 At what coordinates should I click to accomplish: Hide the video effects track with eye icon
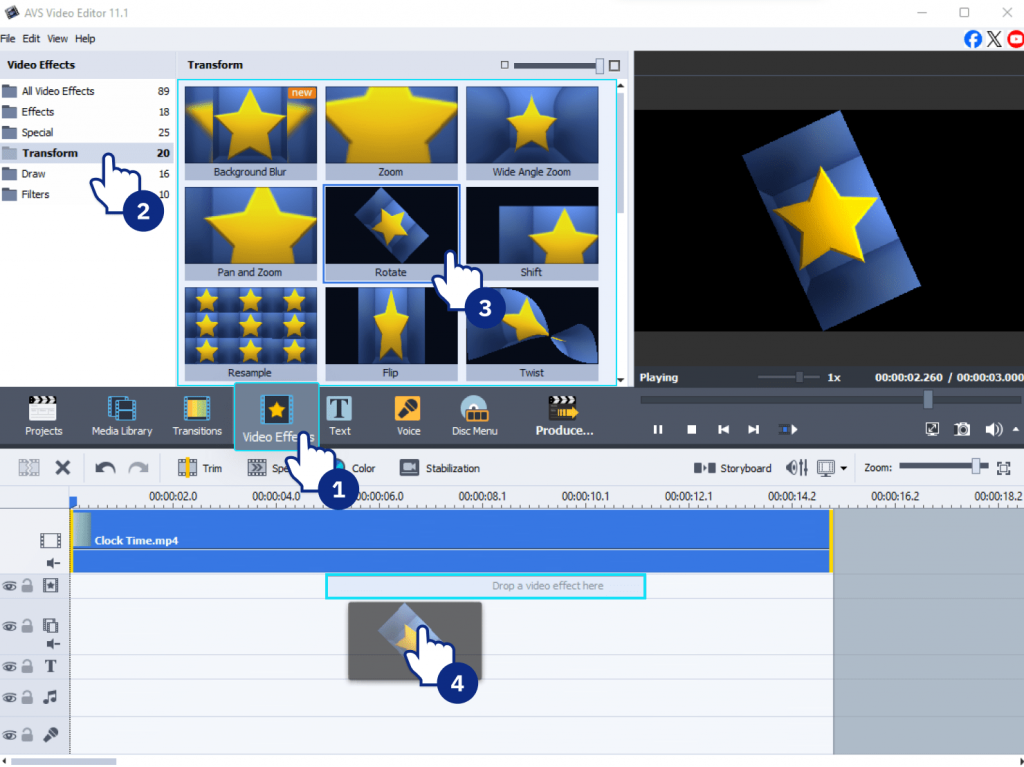[10, 586]
